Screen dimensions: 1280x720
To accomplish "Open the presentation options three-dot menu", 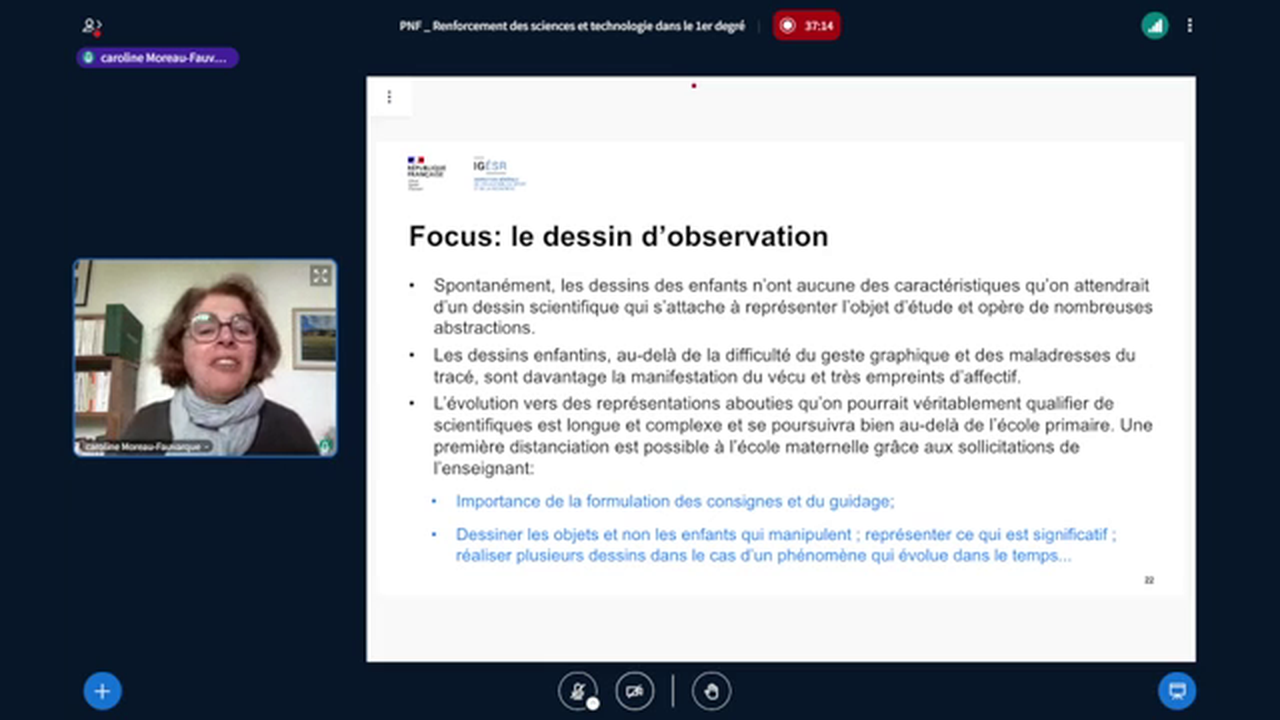I will [389, 97].
